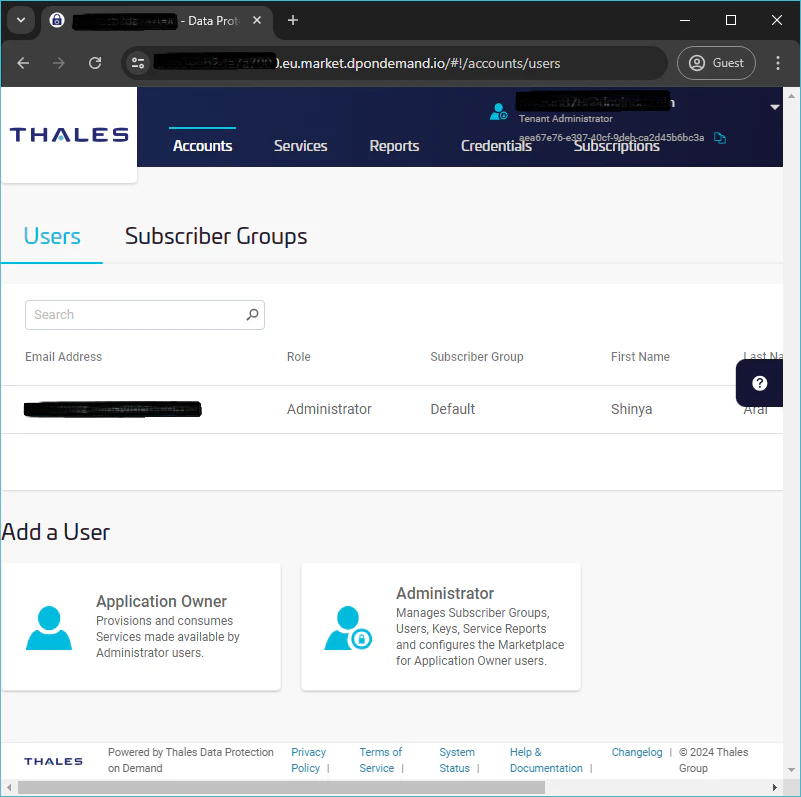Select the Default subscriber group cell
Screen dimensions: 801x797
click(x=453, y=409)
